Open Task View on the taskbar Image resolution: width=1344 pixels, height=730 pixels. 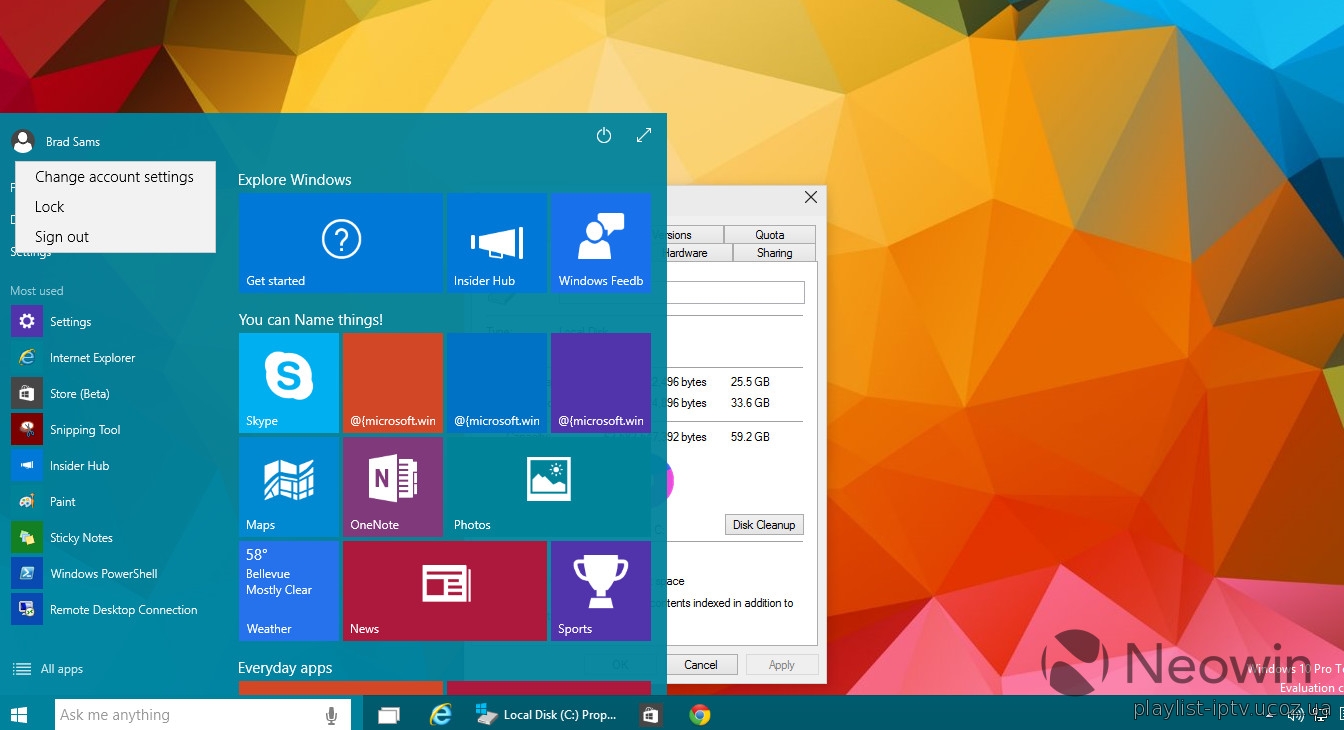click(389, 715)
